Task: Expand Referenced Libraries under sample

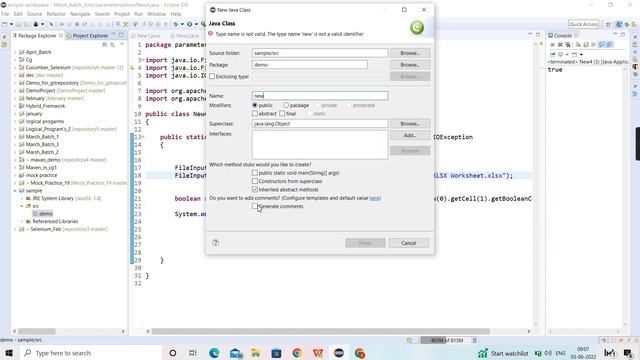Action: (22, 222)
